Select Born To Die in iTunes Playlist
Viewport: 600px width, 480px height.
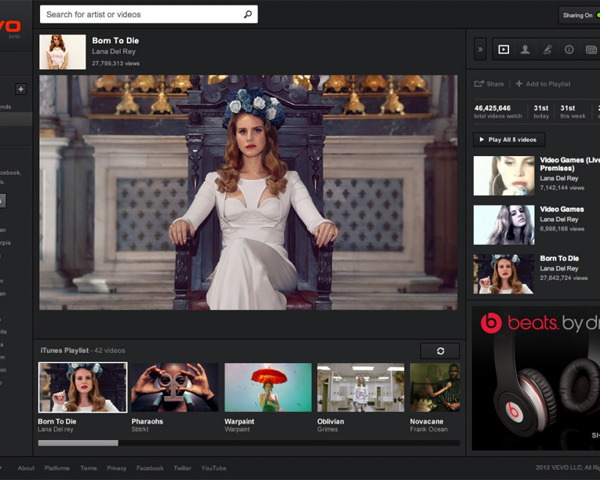click(x=83, y=387)
